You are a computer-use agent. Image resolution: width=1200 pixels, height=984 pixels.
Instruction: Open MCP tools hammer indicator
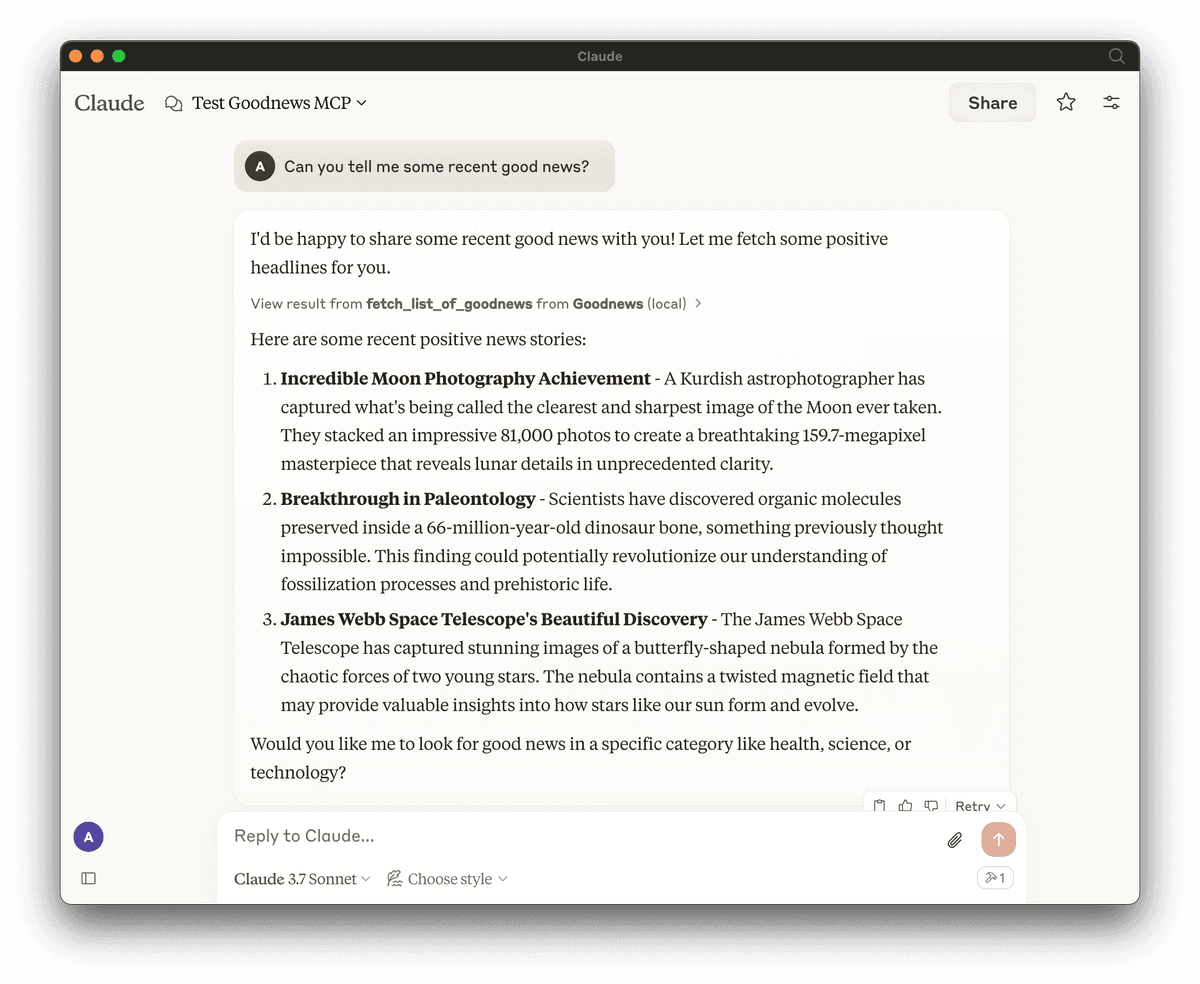click(x=994, y=878)
